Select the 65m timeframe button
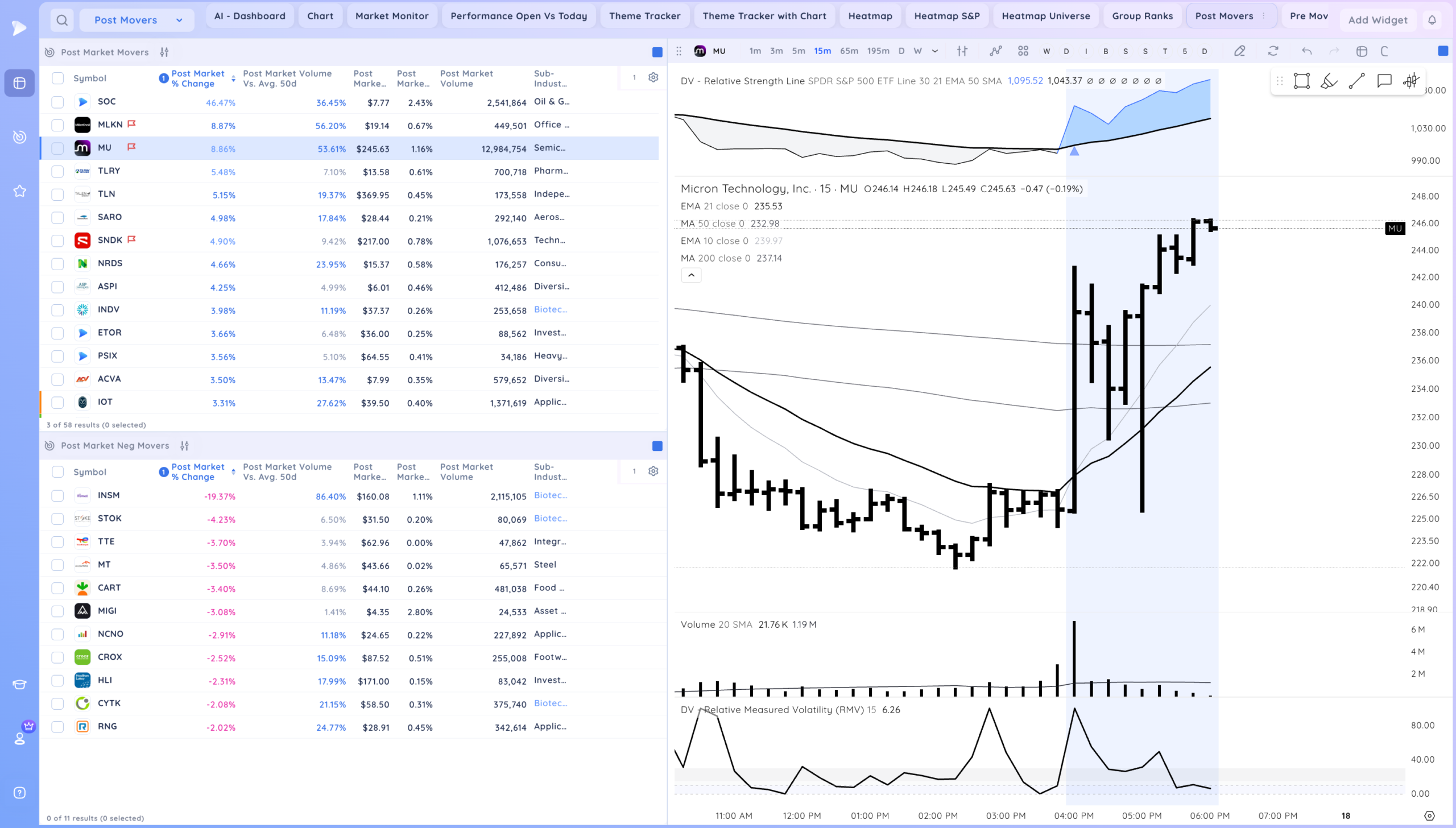Screen dimensions: 1456x828 click(849, 51)
